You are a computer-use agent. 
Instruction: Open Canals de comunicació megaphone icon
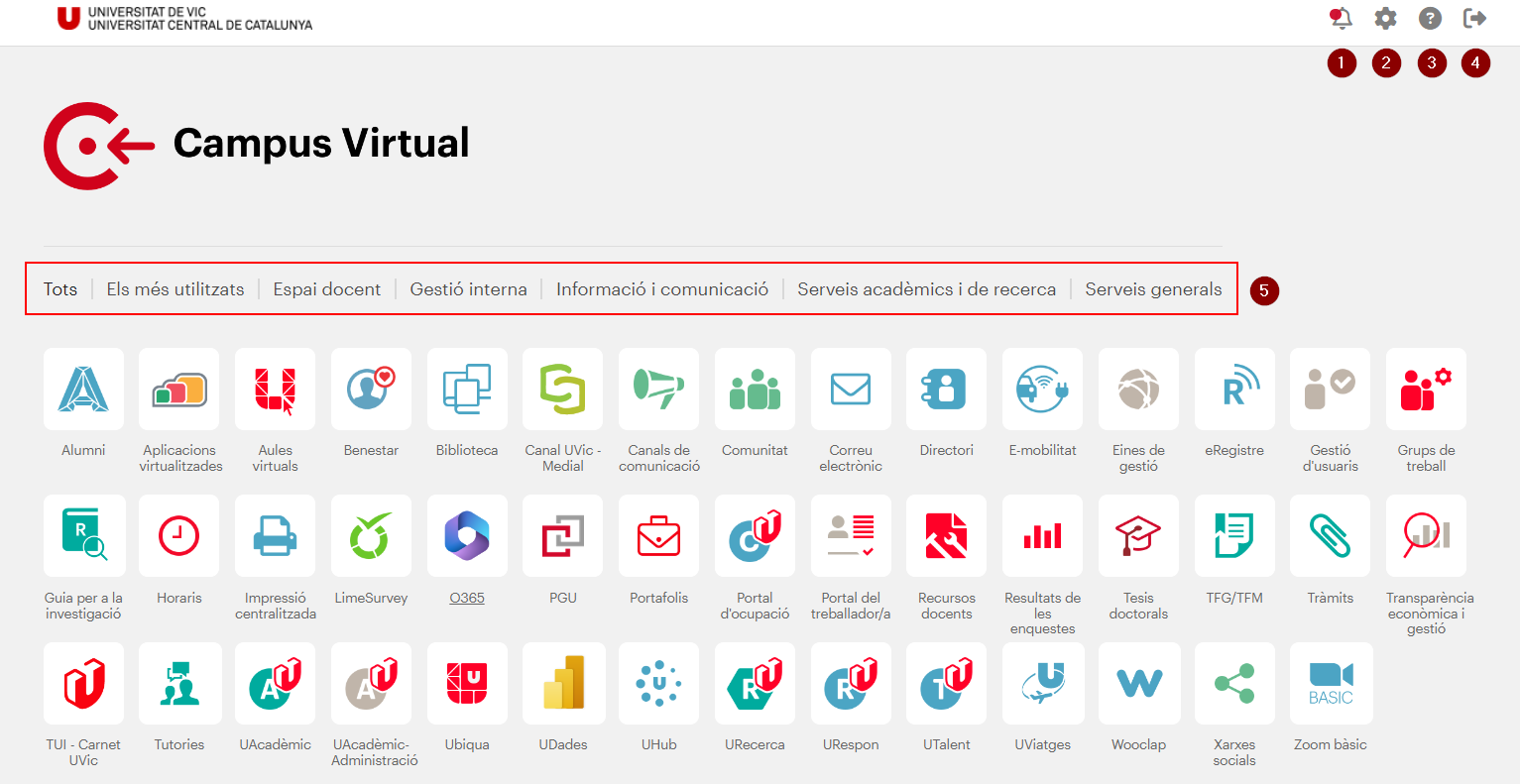(659, 389)
